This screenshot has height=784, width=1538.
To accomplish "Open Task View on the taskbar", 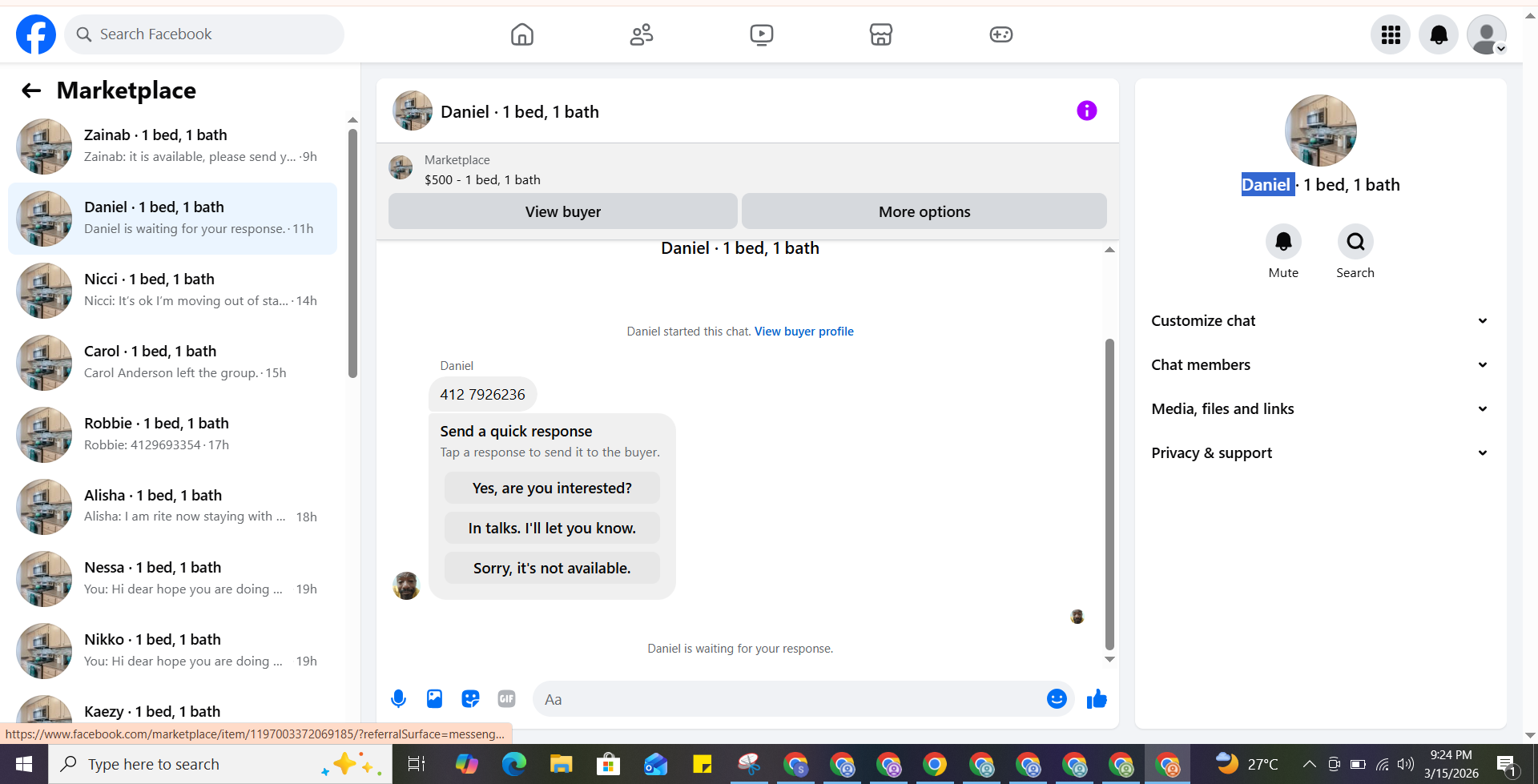I will tap(417, 764).
